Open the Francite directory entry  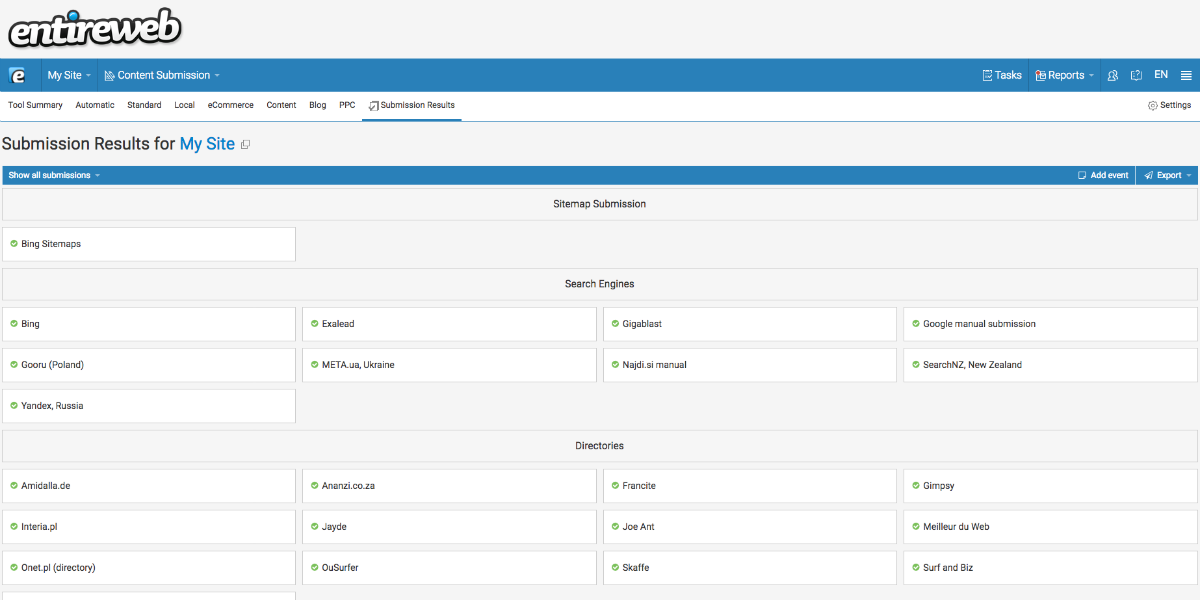tap(750, 486)
